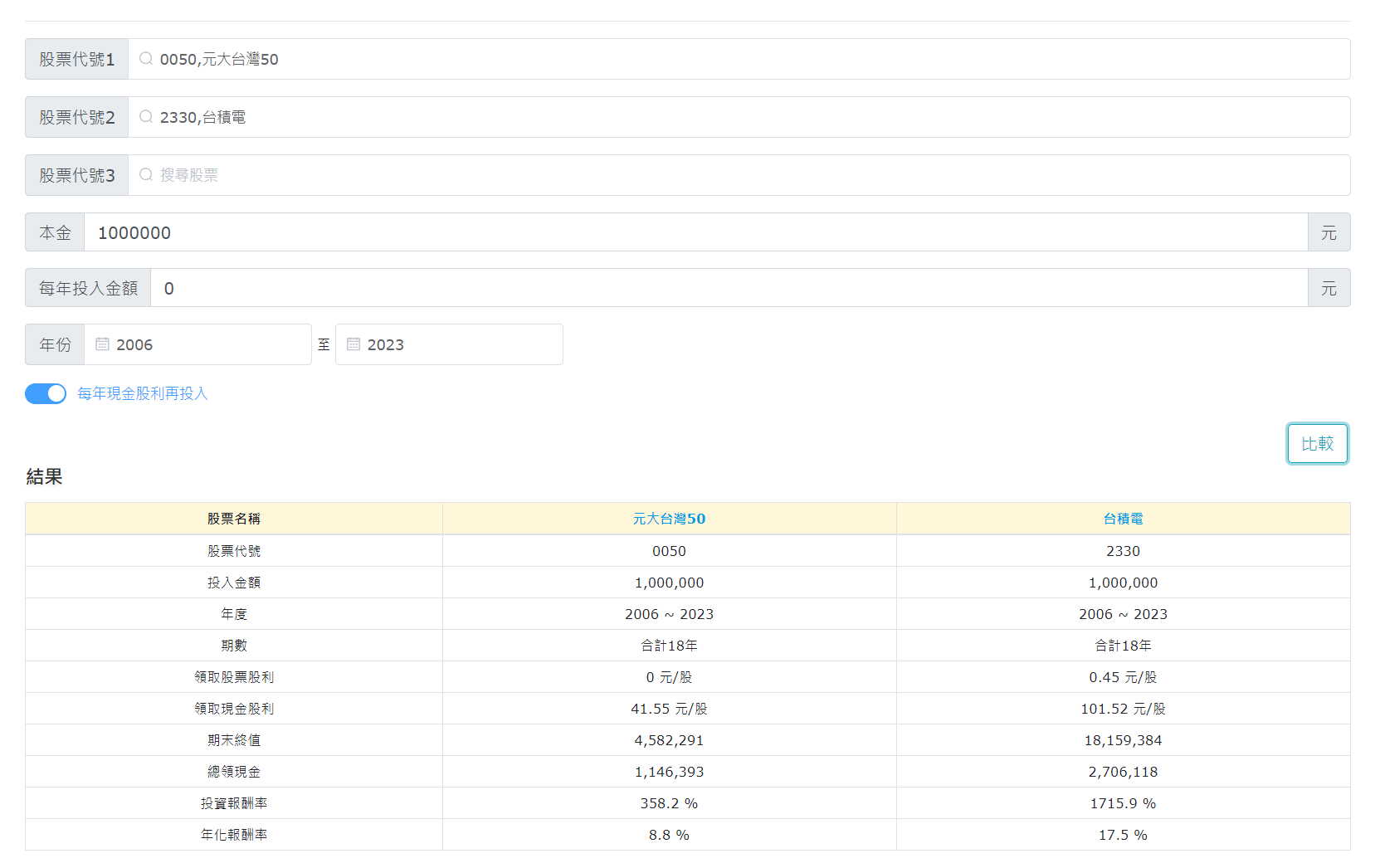Click the search icon in 股票代號2 field

click(x=146, y=117)
